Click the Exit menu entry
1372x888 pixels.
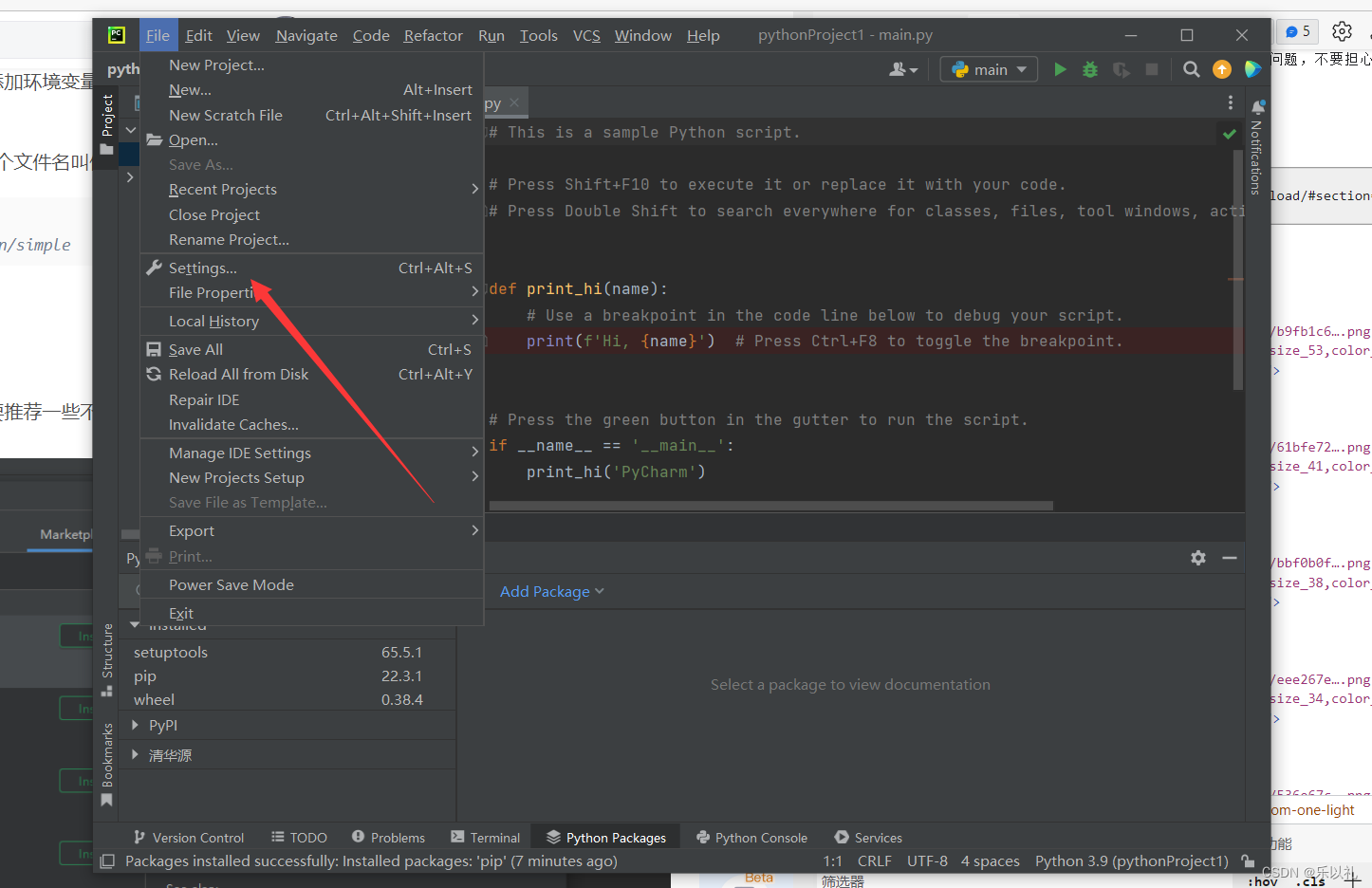click(312, 613)
